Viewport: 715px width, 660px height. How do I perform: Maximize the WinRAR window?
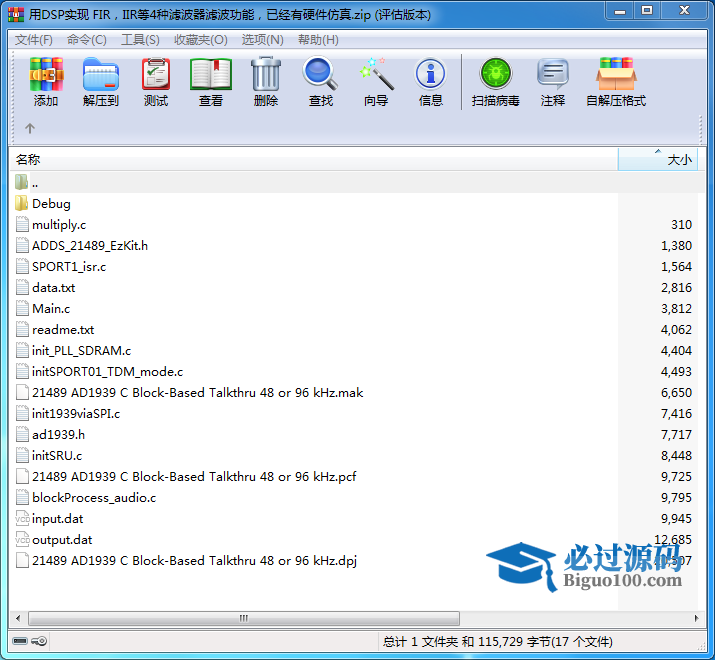pos(647,11)
